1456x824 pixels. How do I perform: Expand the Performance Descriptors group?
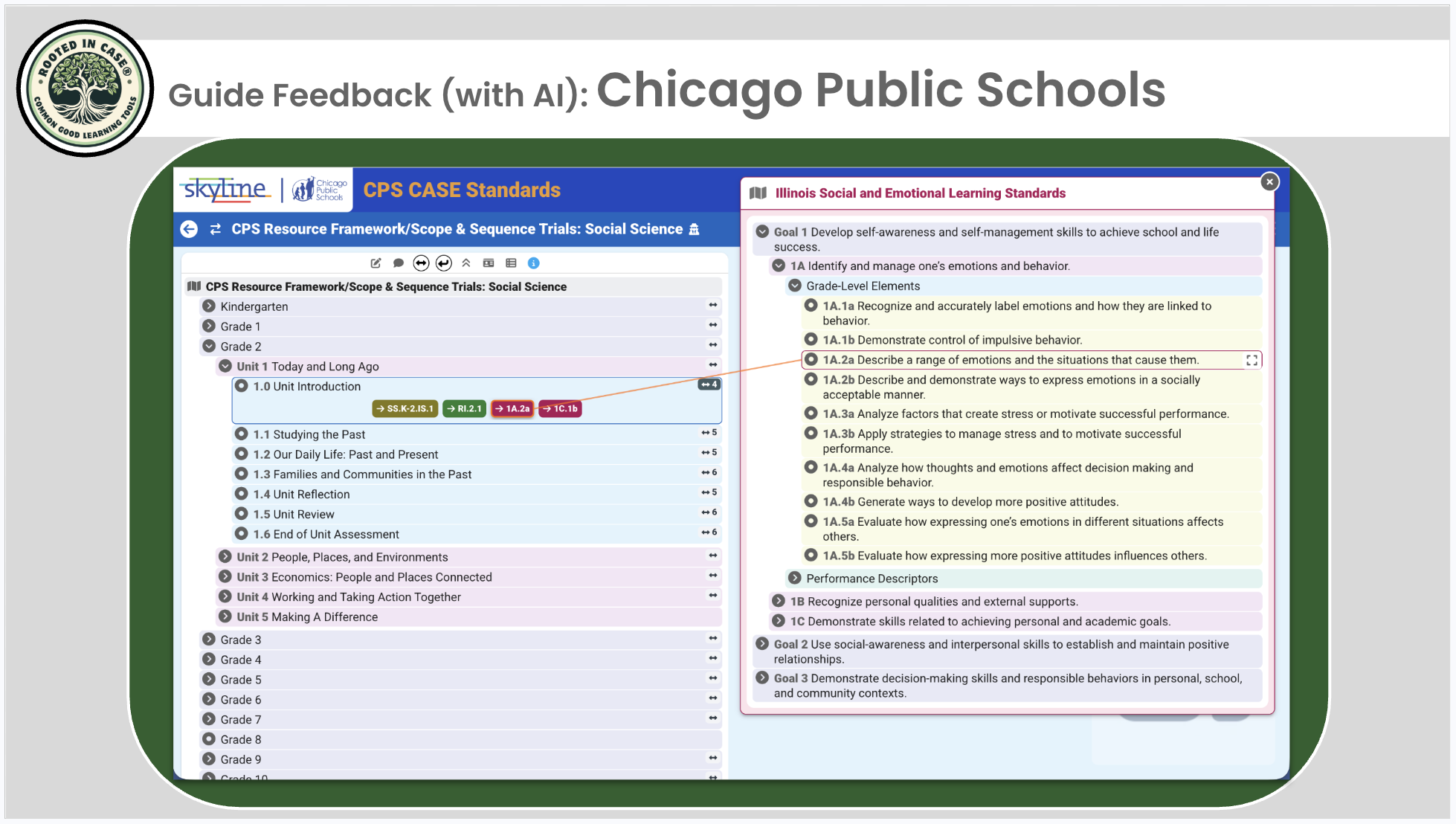(x=795, y=578)
